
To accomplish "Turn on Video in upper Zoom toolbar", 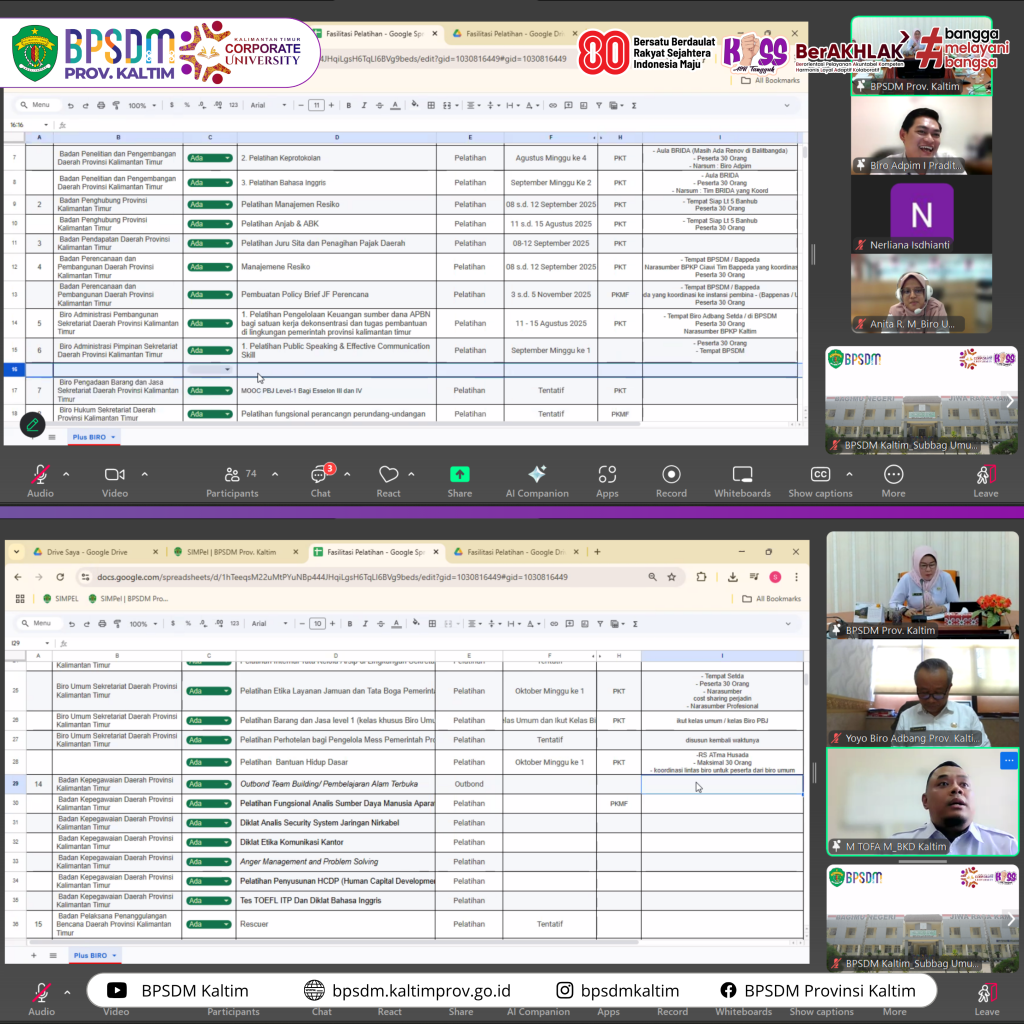I will pos(115,481).
